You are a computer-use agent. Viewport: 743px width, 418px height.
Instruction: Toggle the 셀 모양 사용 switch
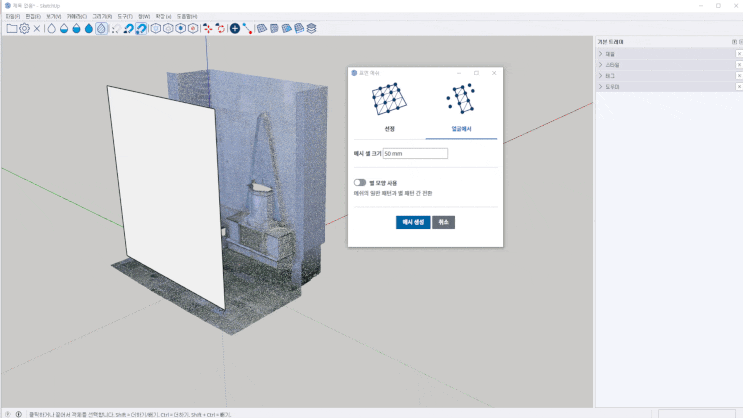(x=360, y=182)
